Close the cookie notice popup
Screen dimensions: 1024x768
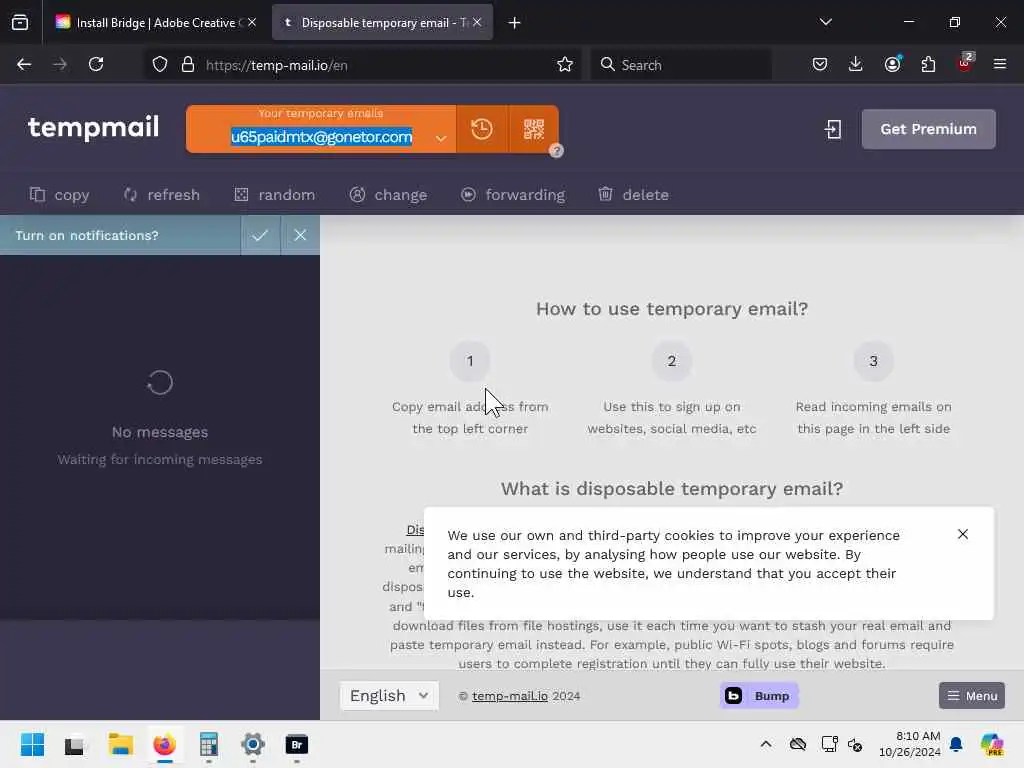(x=963, y=534)
